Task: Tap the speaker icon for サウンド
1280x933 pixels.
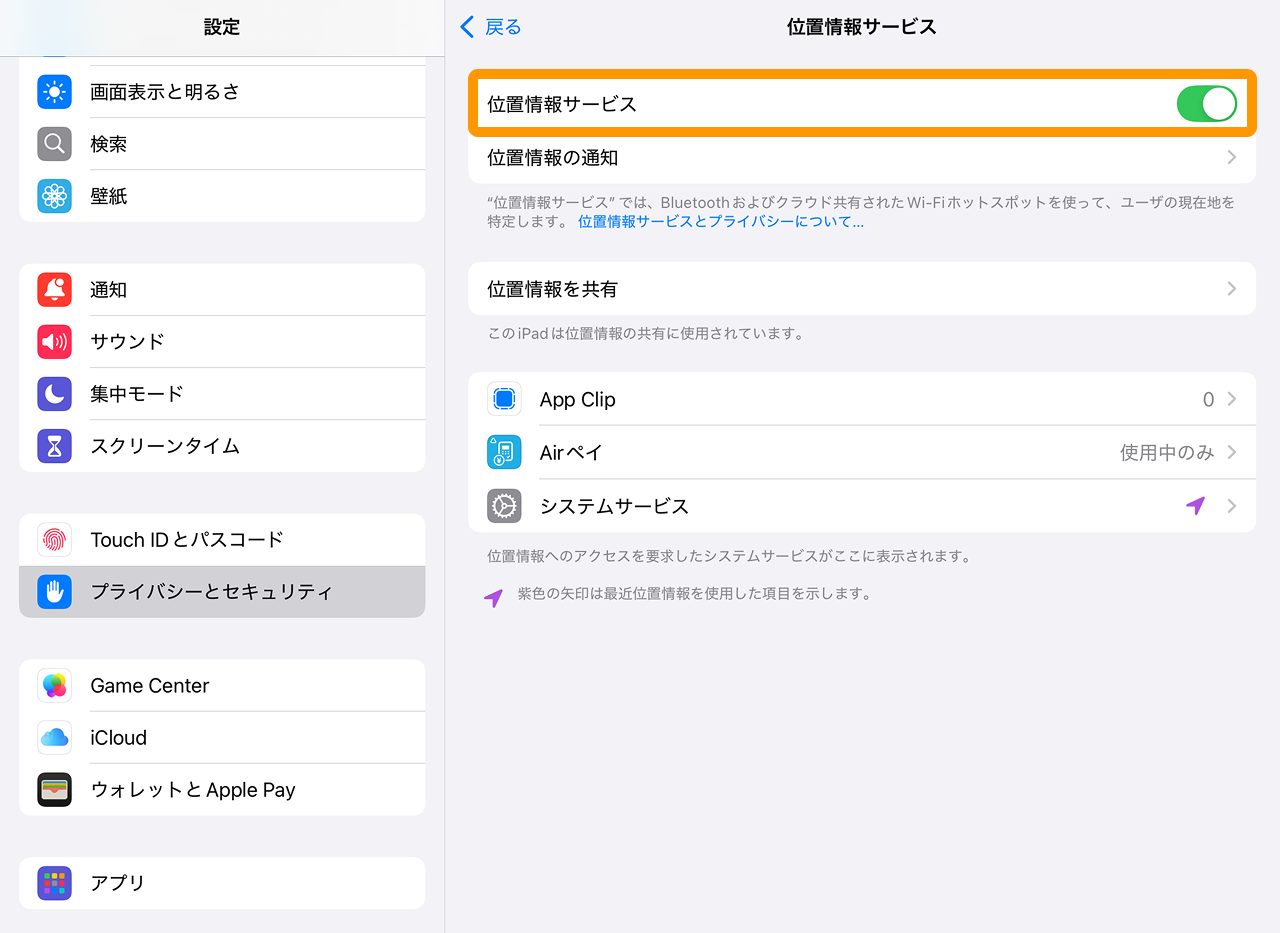Action: pyautogui.click(x=54, y=342)
